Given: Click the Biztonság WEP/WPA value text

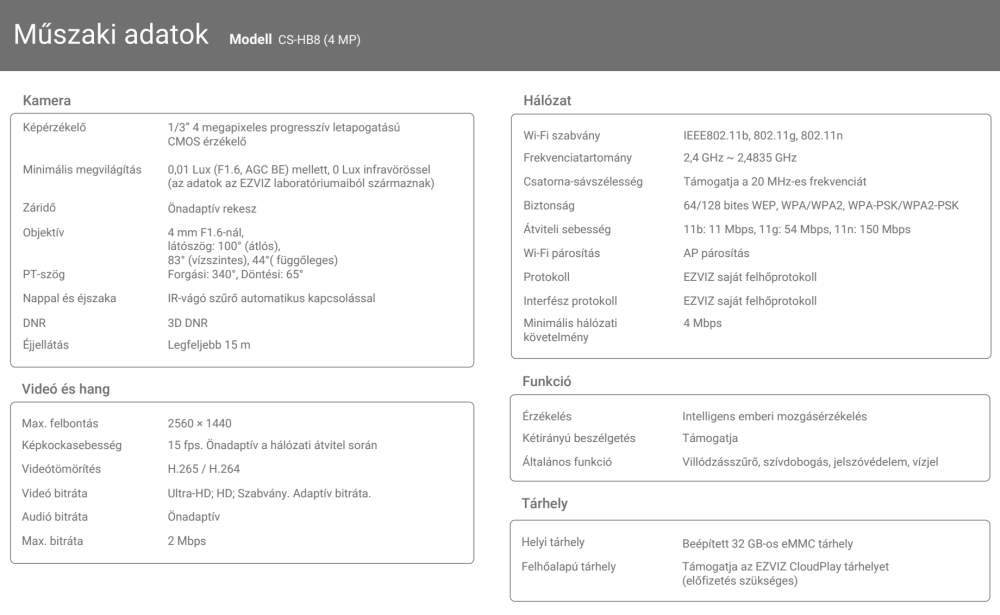Looking at the screenshot, I should point(821,205).
